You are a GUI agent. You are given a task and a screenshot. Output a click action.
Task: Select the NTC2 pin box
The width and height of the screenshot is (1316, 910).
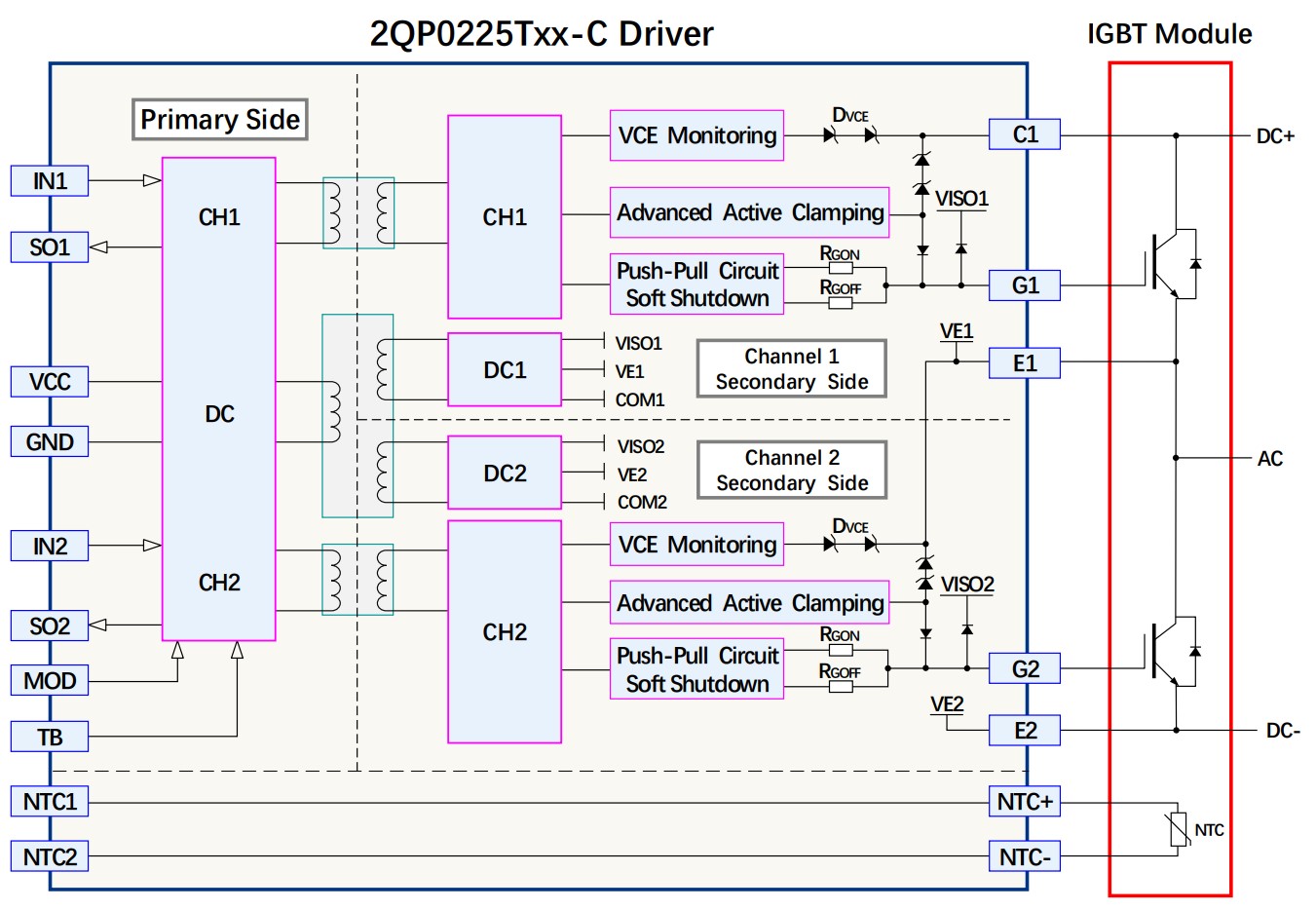click(x=50, y=857)
